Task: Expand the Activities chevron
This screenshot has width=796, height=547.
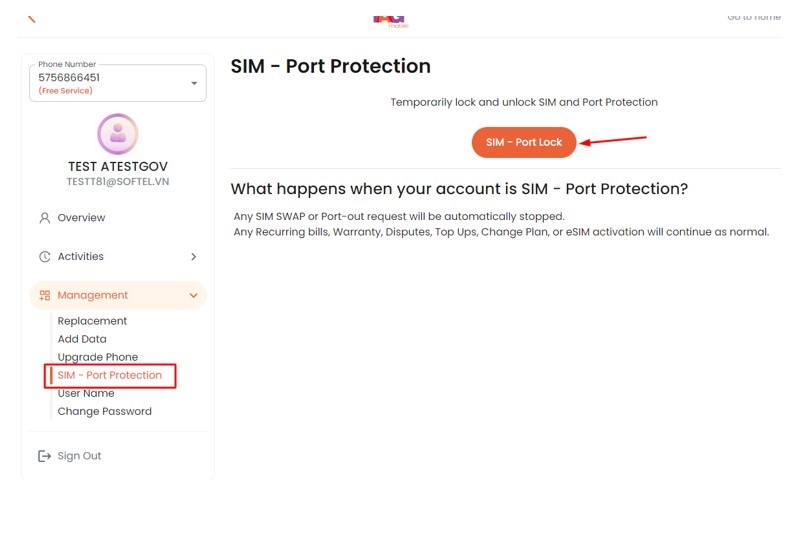Action: pos(193,257)
